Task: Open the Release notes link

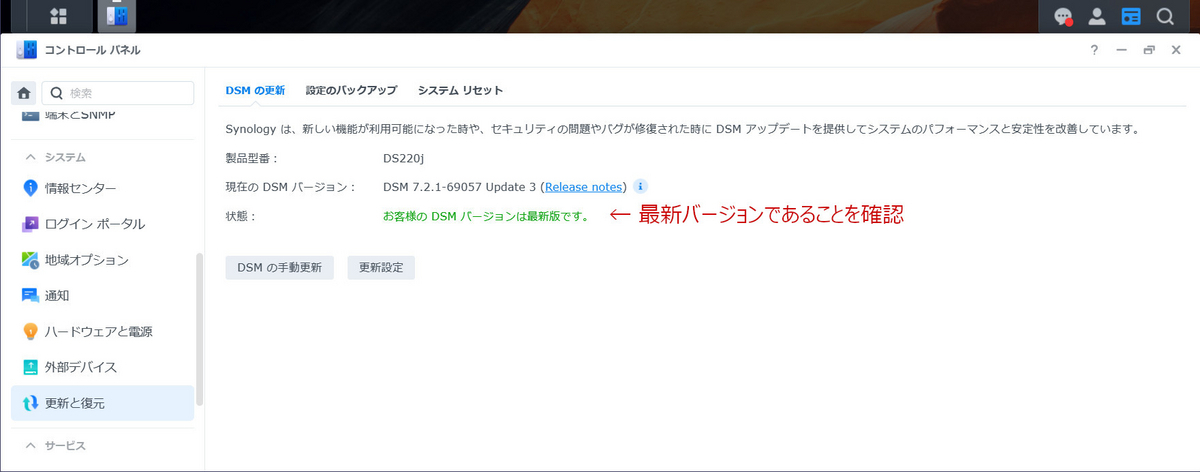Action: click(584, 187)
